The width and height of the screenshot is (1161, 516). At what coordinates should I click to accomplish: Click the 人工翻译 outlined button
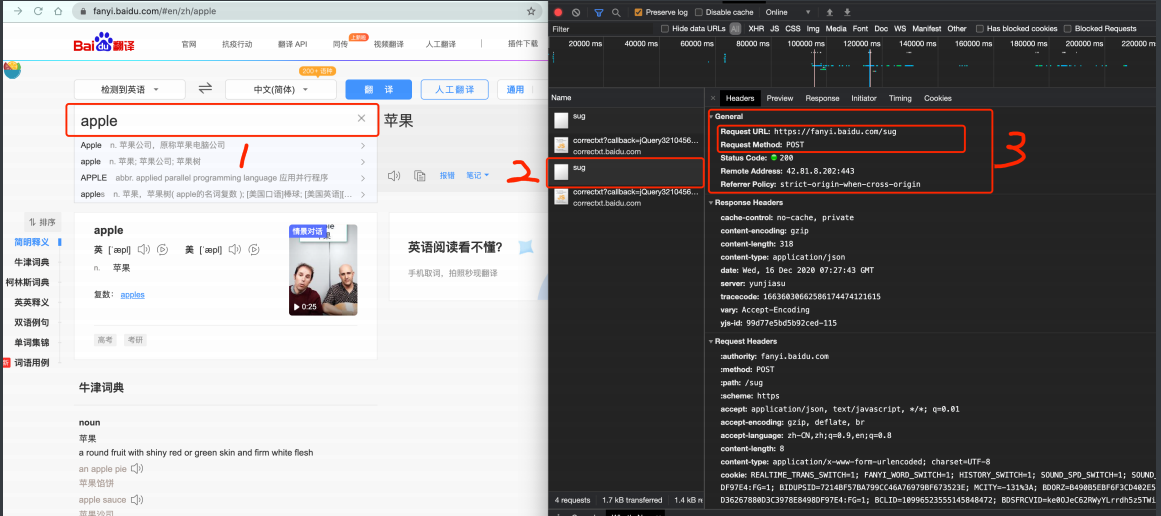[x=455, y=90]
